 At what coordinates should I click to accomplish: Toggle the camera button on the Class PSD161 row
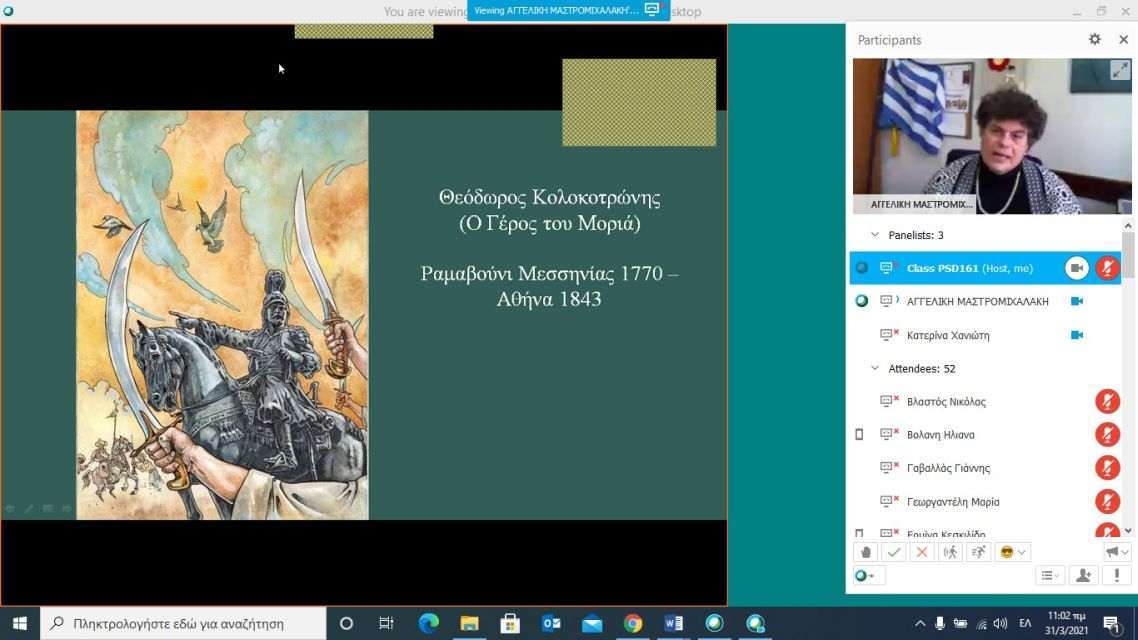coord(1077,268)
